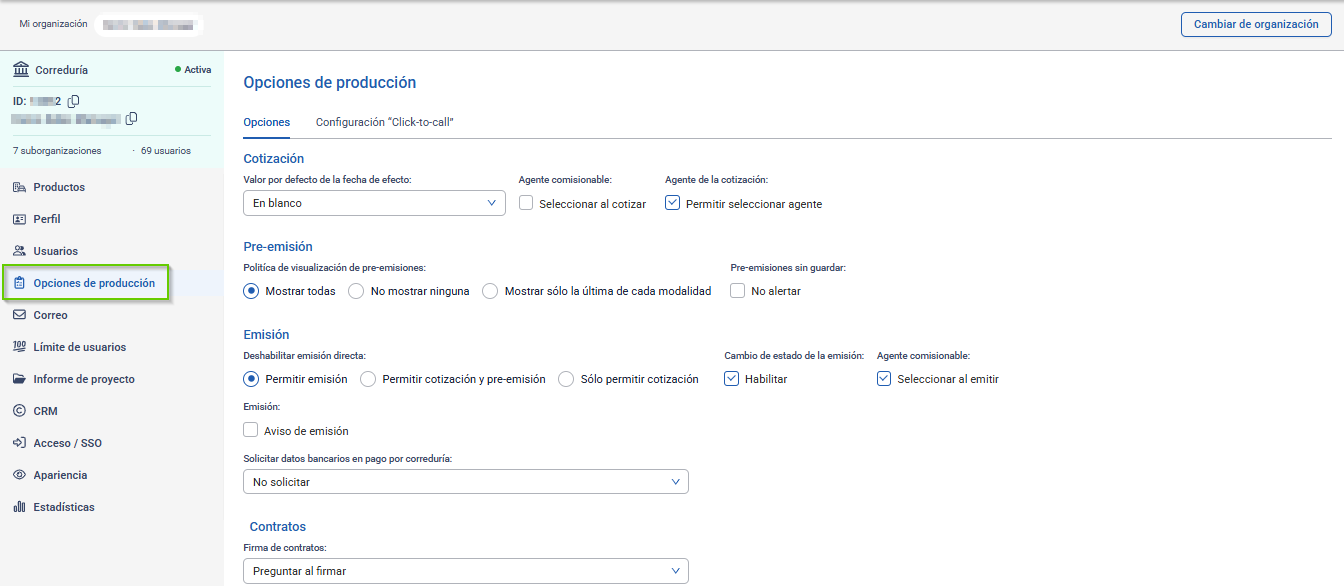Viewport: 1344px width, 586px height.
Task: Select Sólo permitir cotización radio option
Action: pos(566,379)
